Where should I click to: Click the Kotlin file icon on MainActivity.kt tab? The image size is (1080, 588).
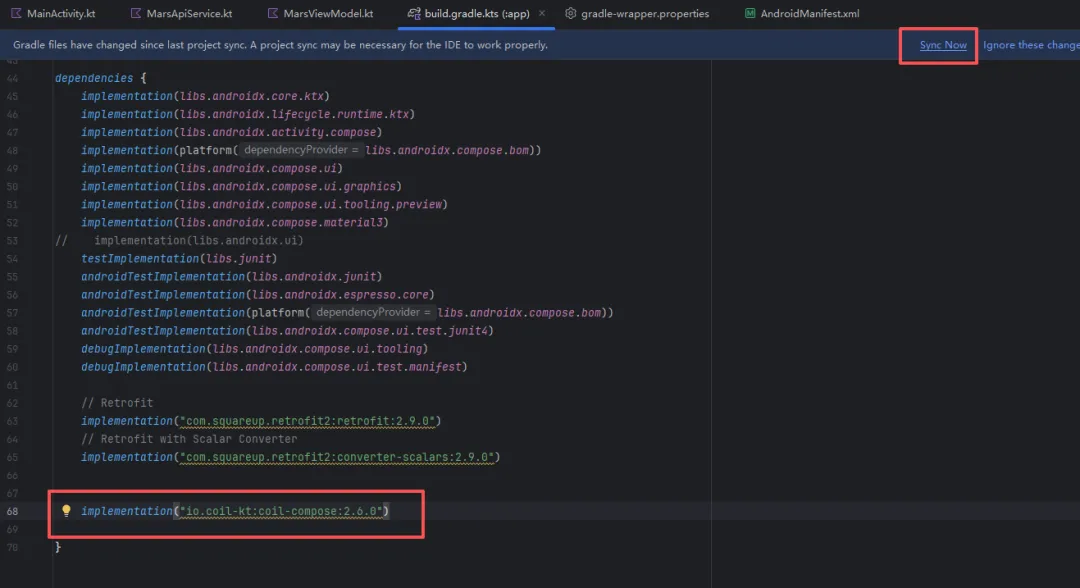(16, 13)
